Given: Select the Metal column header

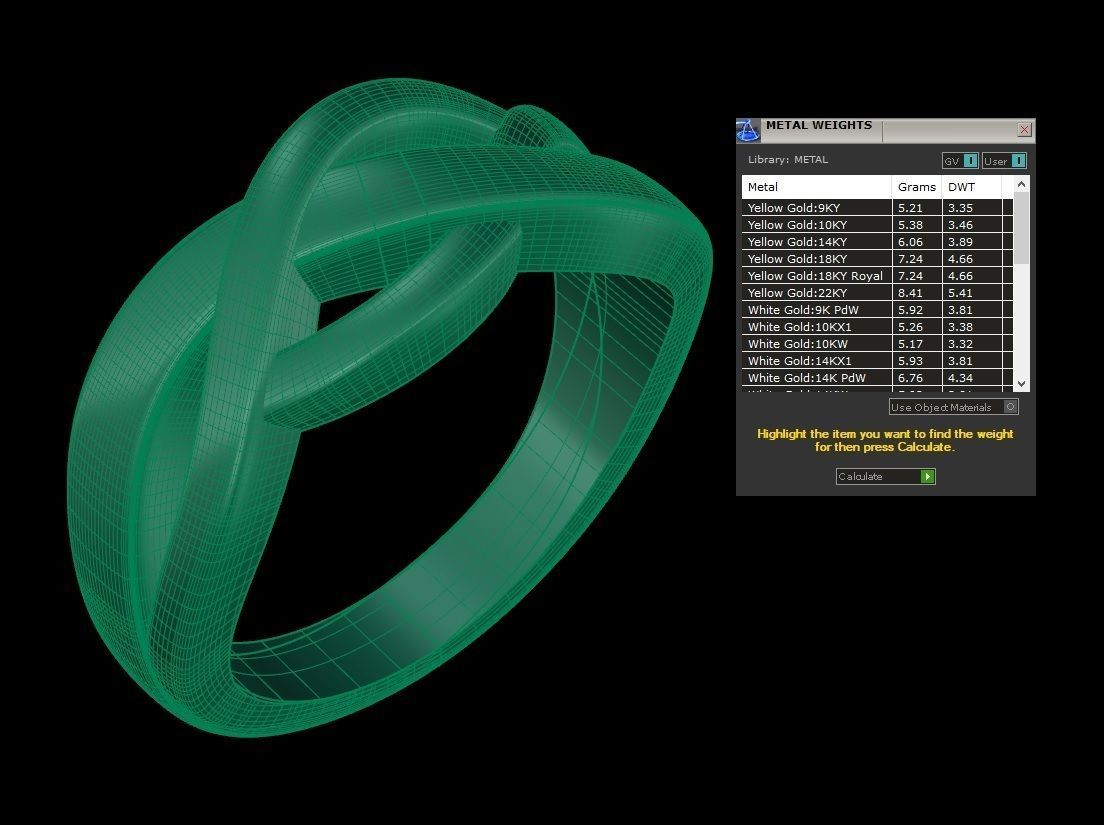Looking at the screenshot, I should click(x=817, y=187).
